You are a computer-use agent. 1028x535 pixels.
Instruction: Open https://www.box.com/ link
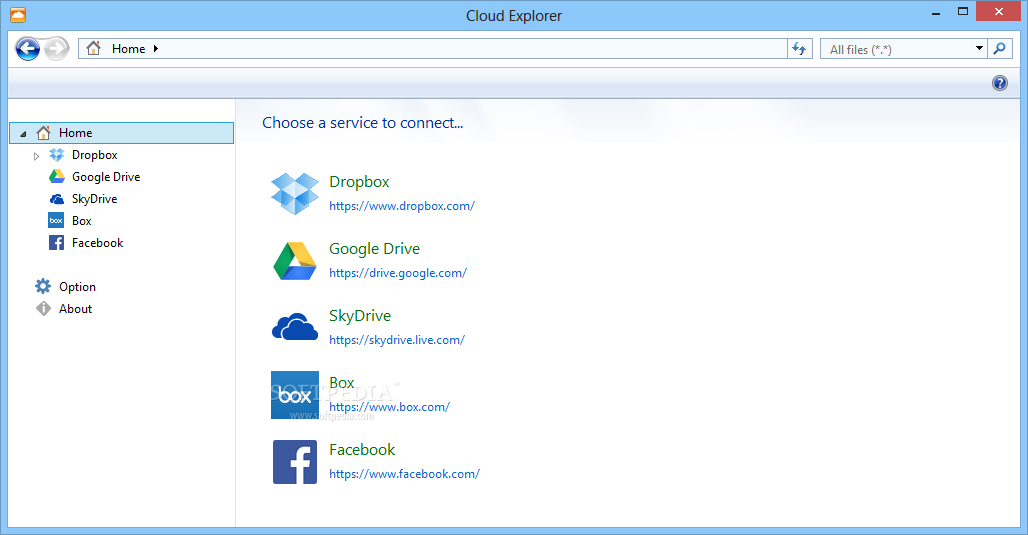pyautogui.click(x=389, y=406)
